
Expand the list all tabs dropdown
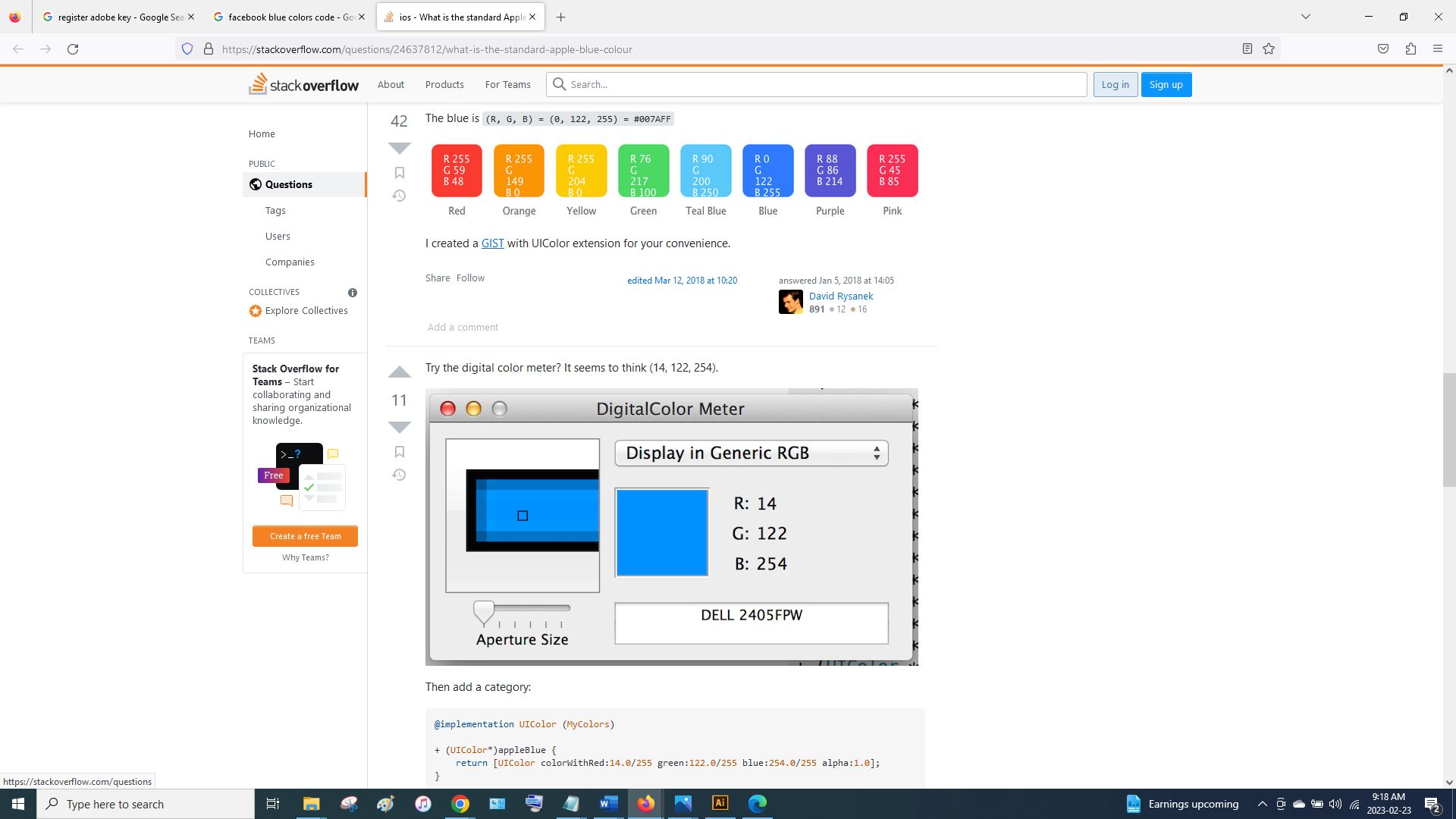1306,17
